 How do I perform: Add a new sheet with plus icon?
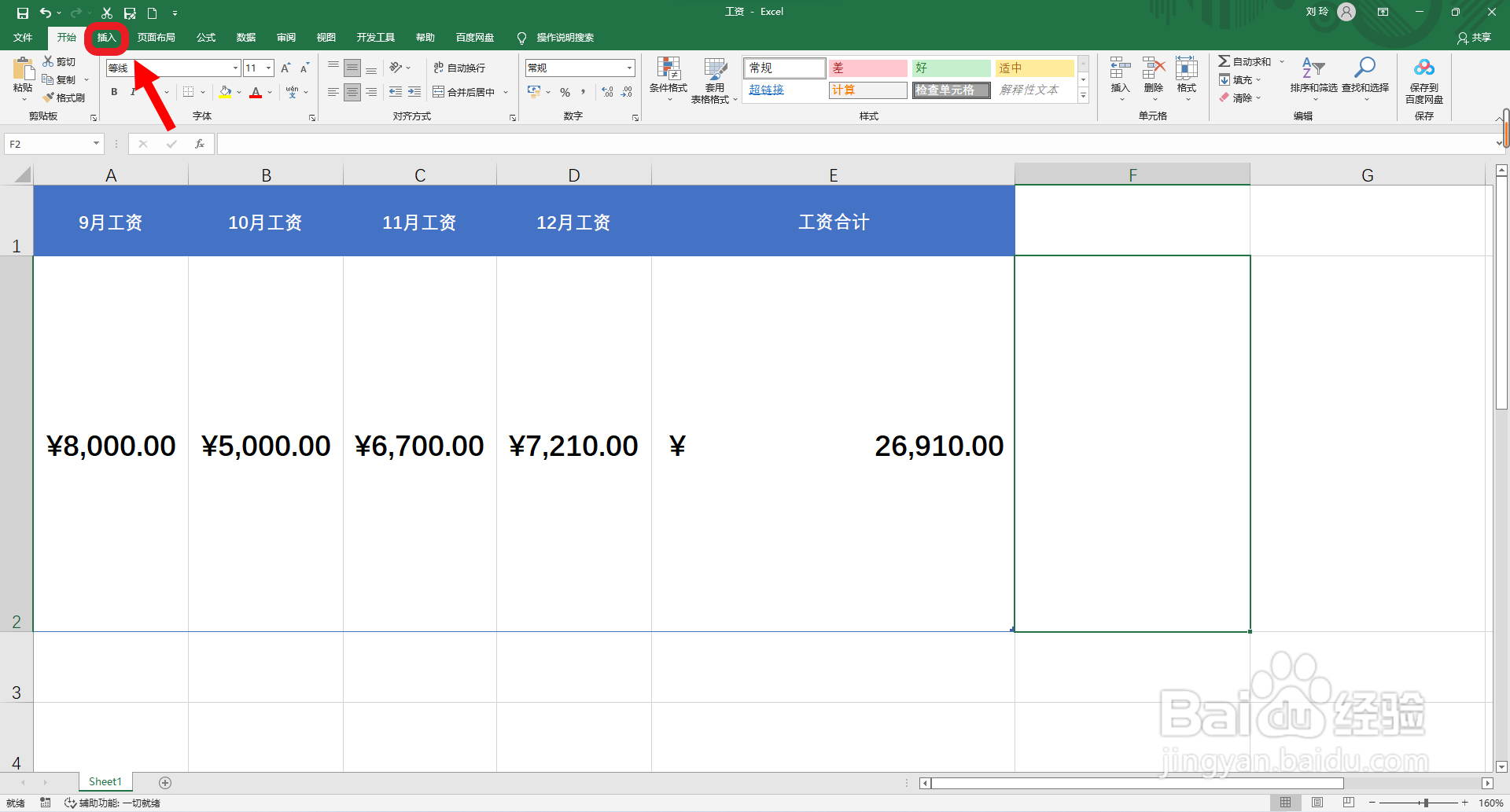(165, 782)
